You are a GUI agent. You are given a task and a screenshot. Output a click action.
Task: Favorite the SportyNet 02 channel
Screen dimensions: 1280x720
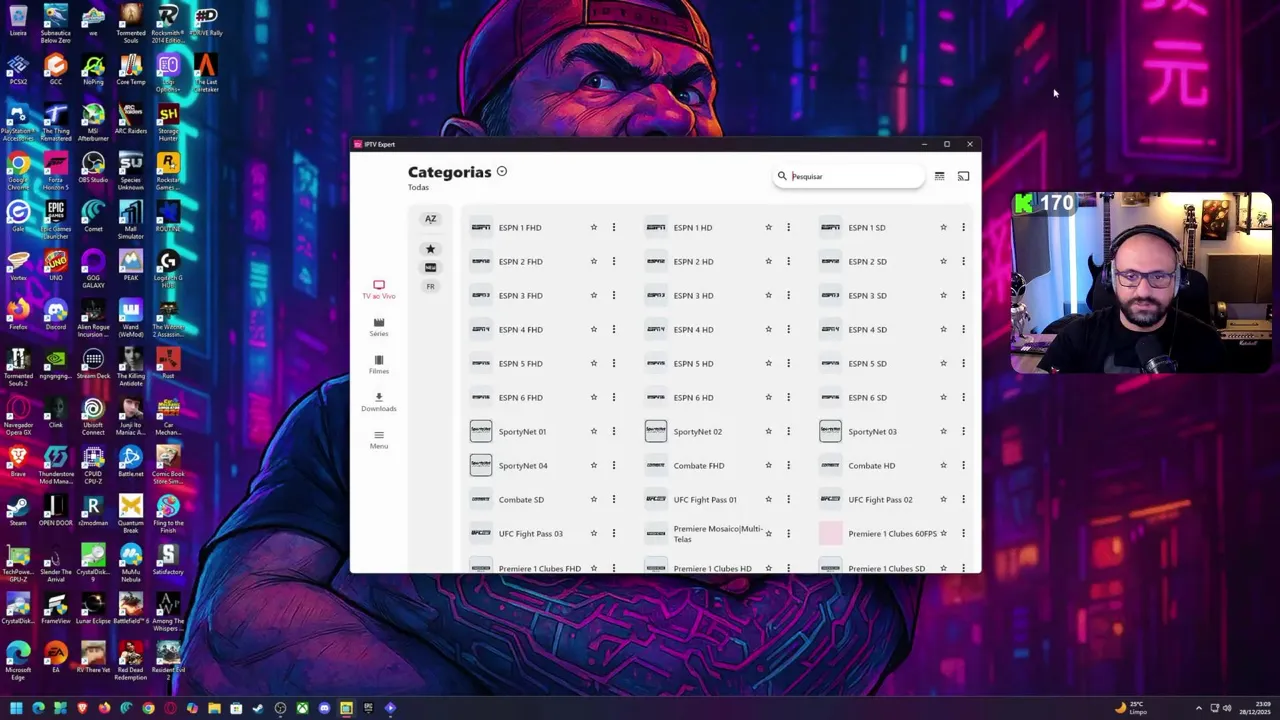click(x=768, y=431)
